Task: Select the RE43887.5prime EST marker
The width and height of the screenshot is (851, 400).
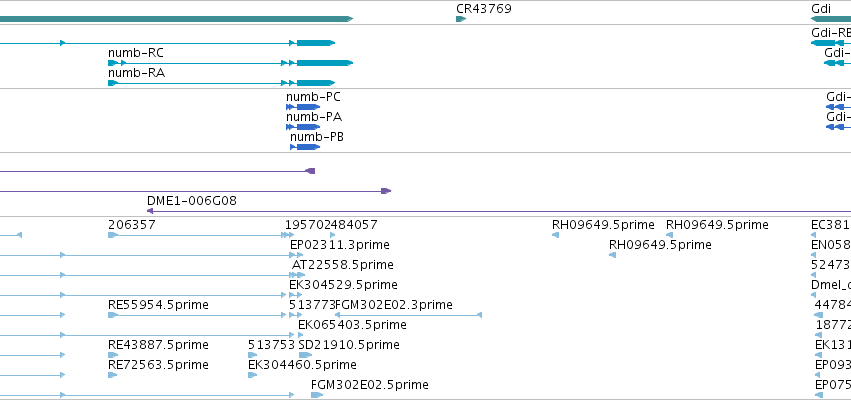Action: [113, 355]
